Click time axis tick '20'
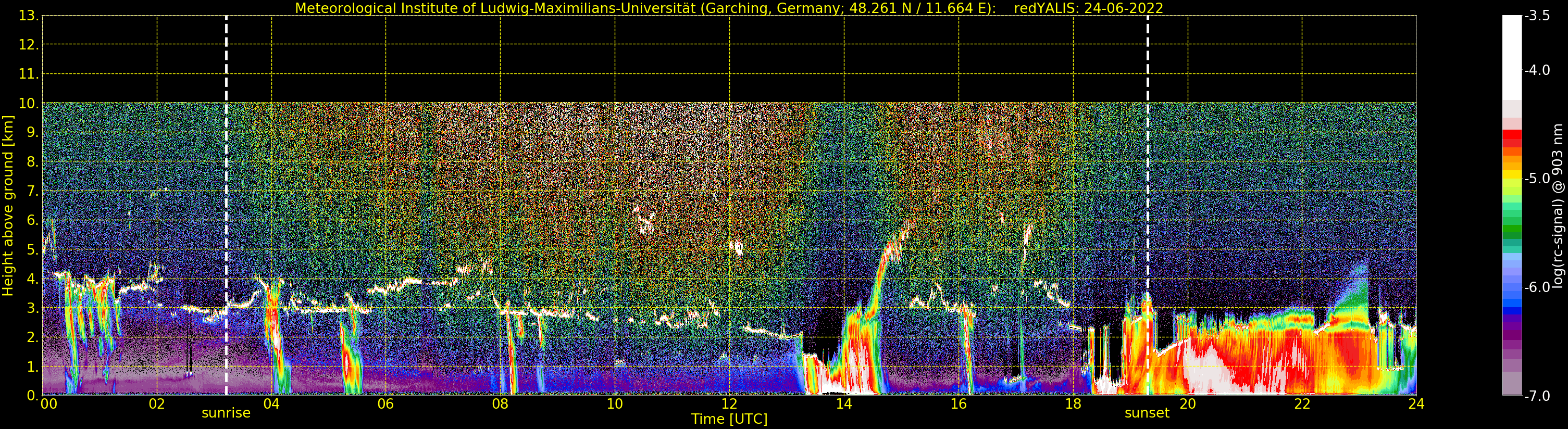1568x429 pixels. pos(1188,403)
